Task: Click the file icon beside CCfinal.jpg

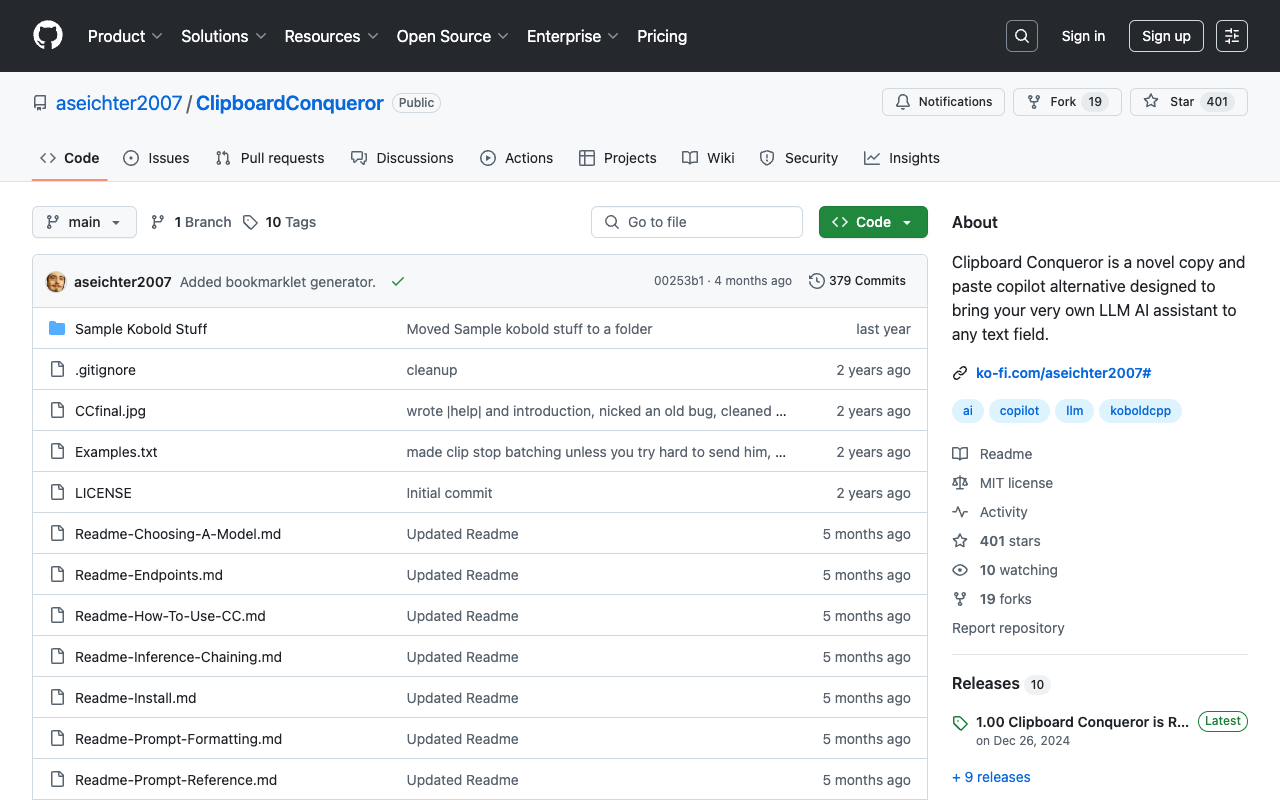Action: click(x=57, y=411)
